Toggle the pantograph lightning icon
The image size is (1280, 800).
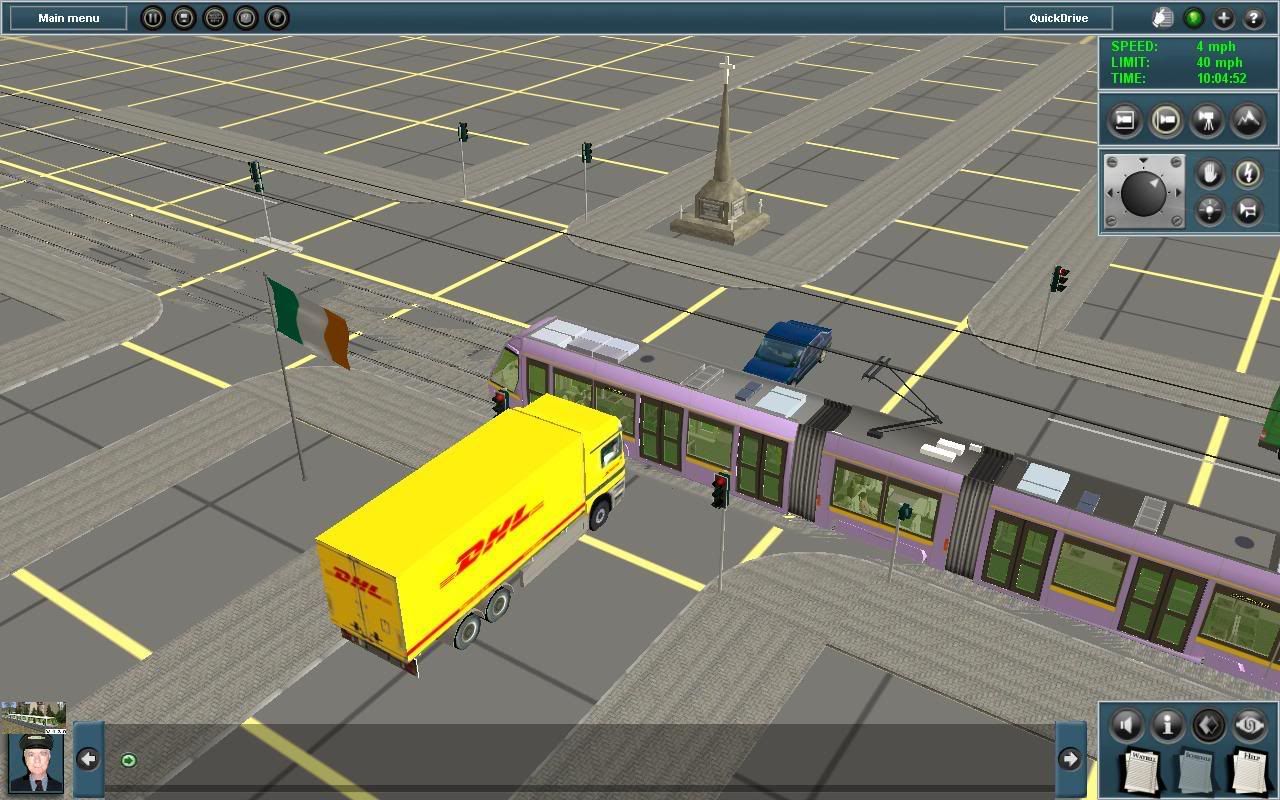coord(1248,174)
